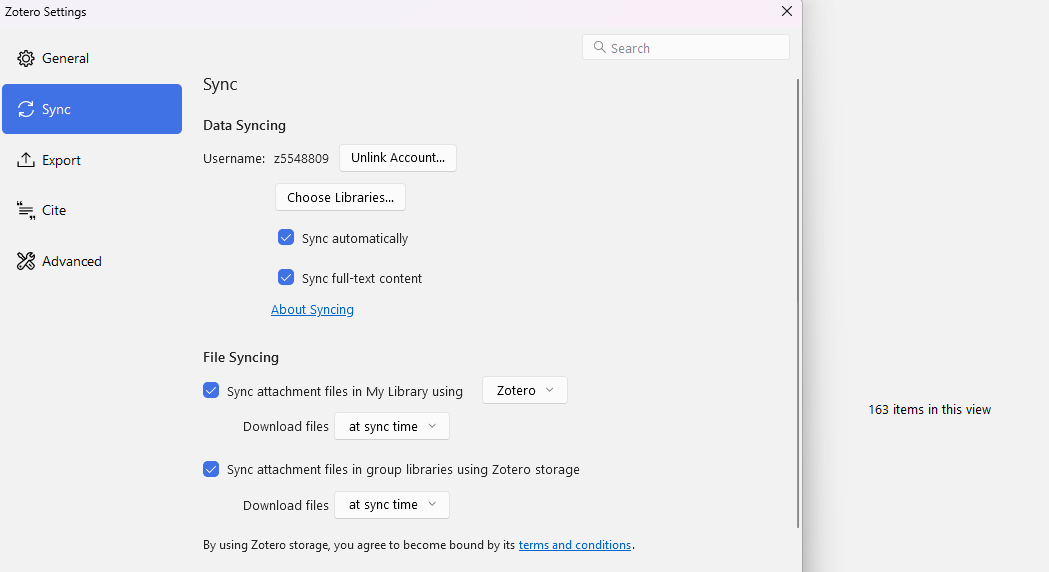
Task: Open the Zotero storage method dropdown
Action: (524, 390)
